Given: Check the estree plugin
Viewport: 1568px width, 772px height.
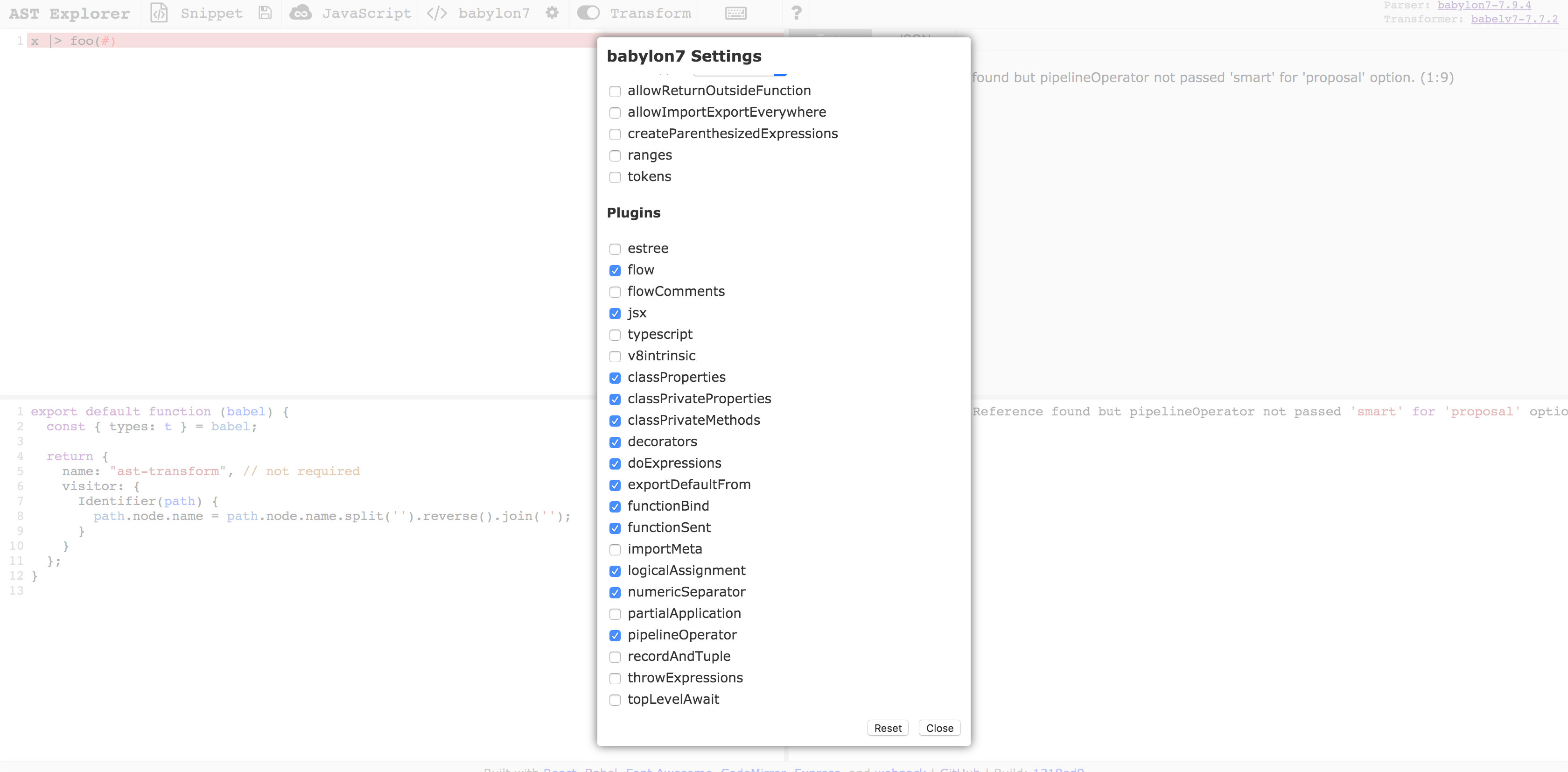Looking at the screenshot, I should click(615, 249).
